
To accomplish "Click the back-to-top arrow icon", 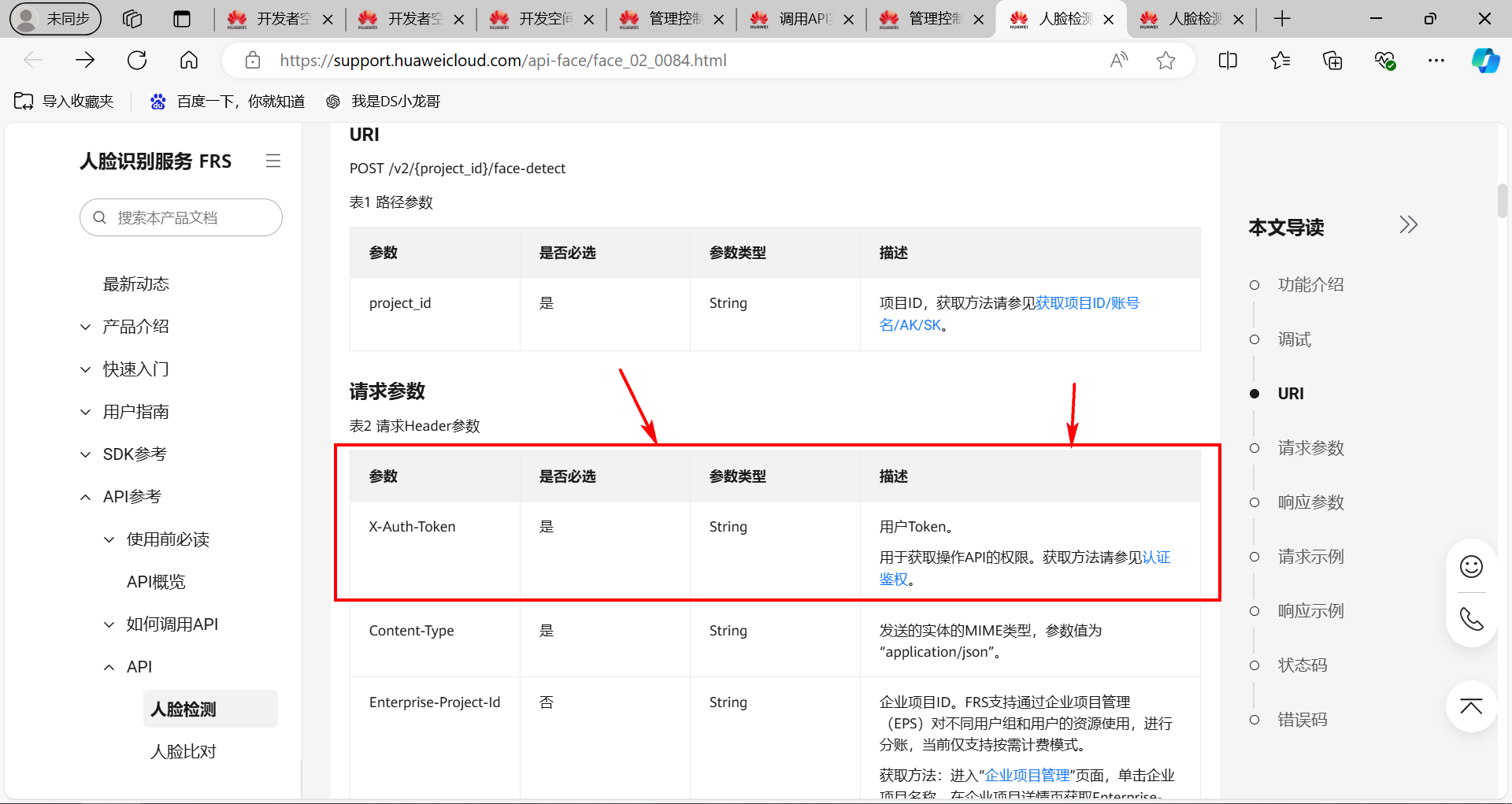I will click(x=1471, y=706).
